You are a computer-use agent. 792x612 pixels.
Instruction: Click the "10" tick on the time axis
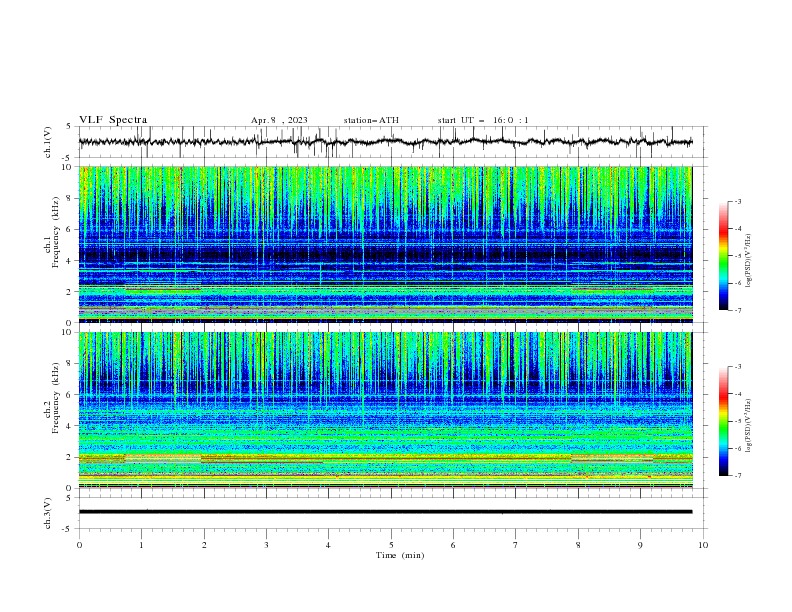703,545
